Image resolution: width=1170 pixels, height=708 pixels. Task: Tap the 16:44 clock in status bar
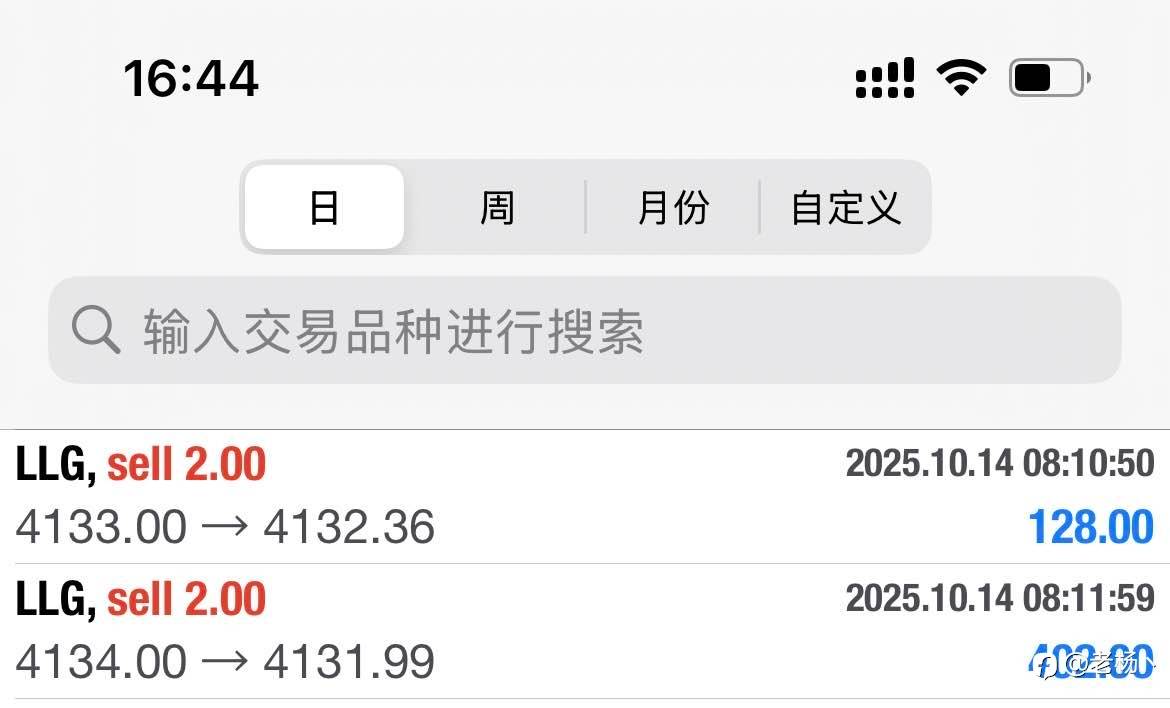click(191, 78)
